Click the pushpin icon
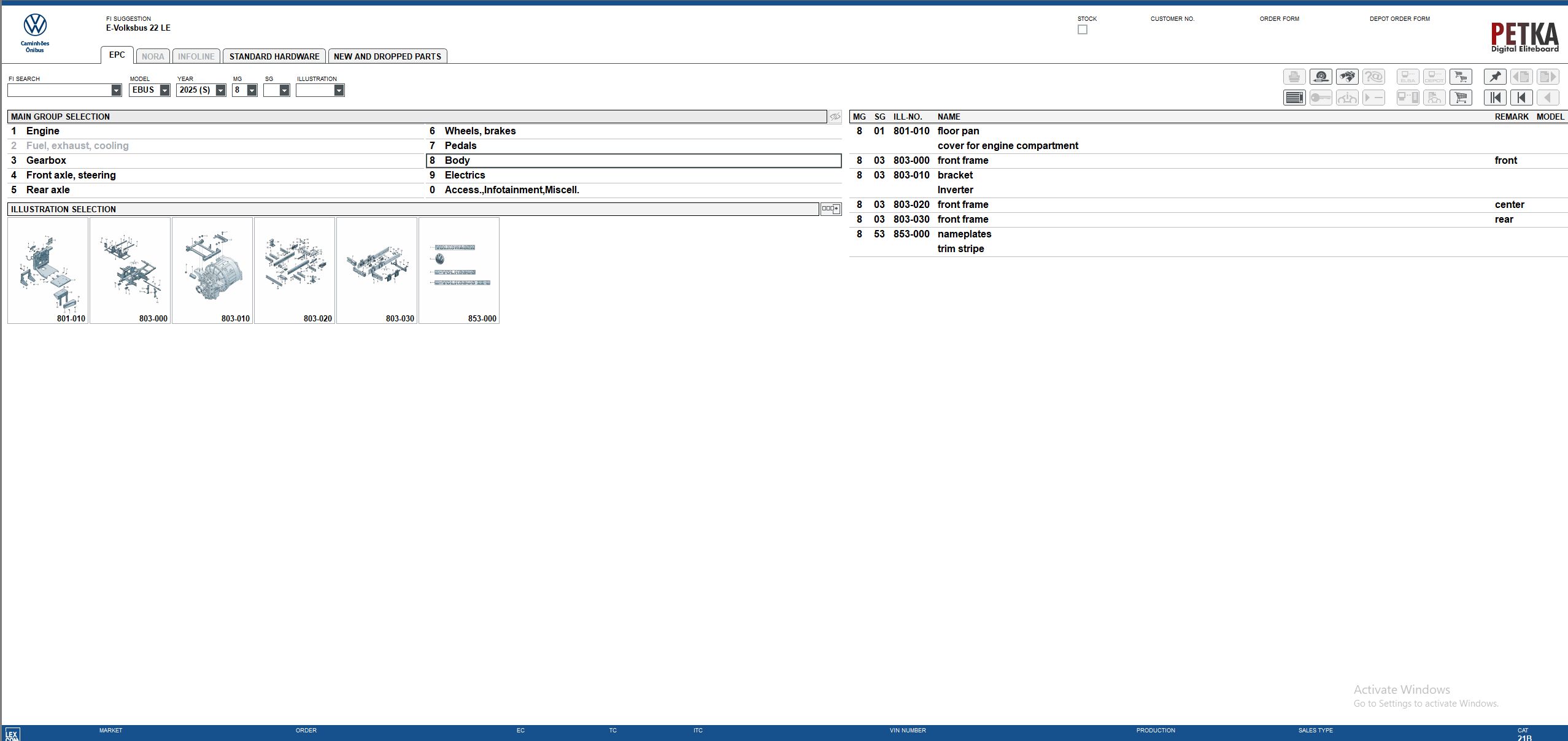Screen dimensions: 1568x741 1495,77
